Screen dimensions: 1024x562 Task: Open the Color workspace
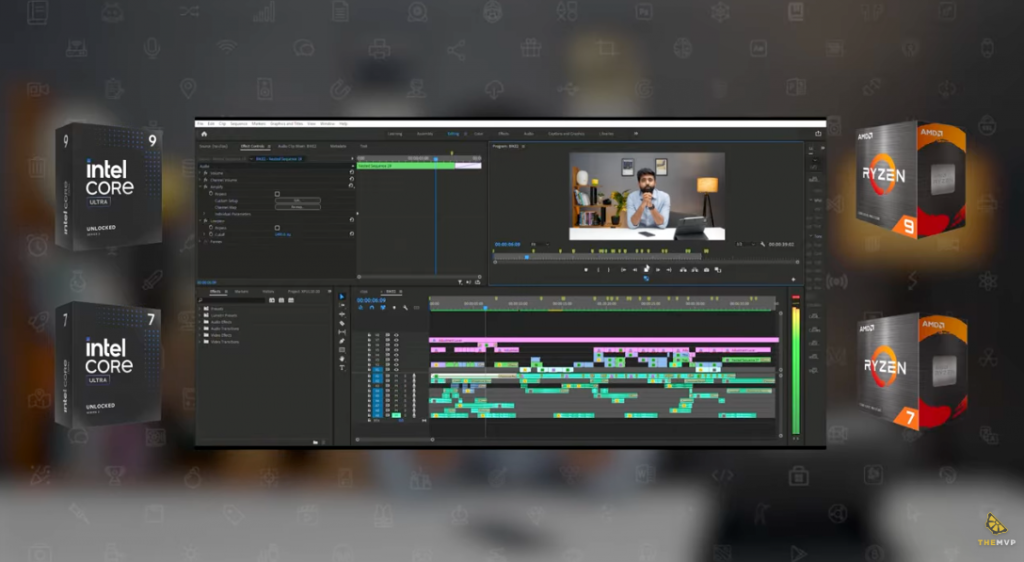pyautogui.click(x=479, y=133)
